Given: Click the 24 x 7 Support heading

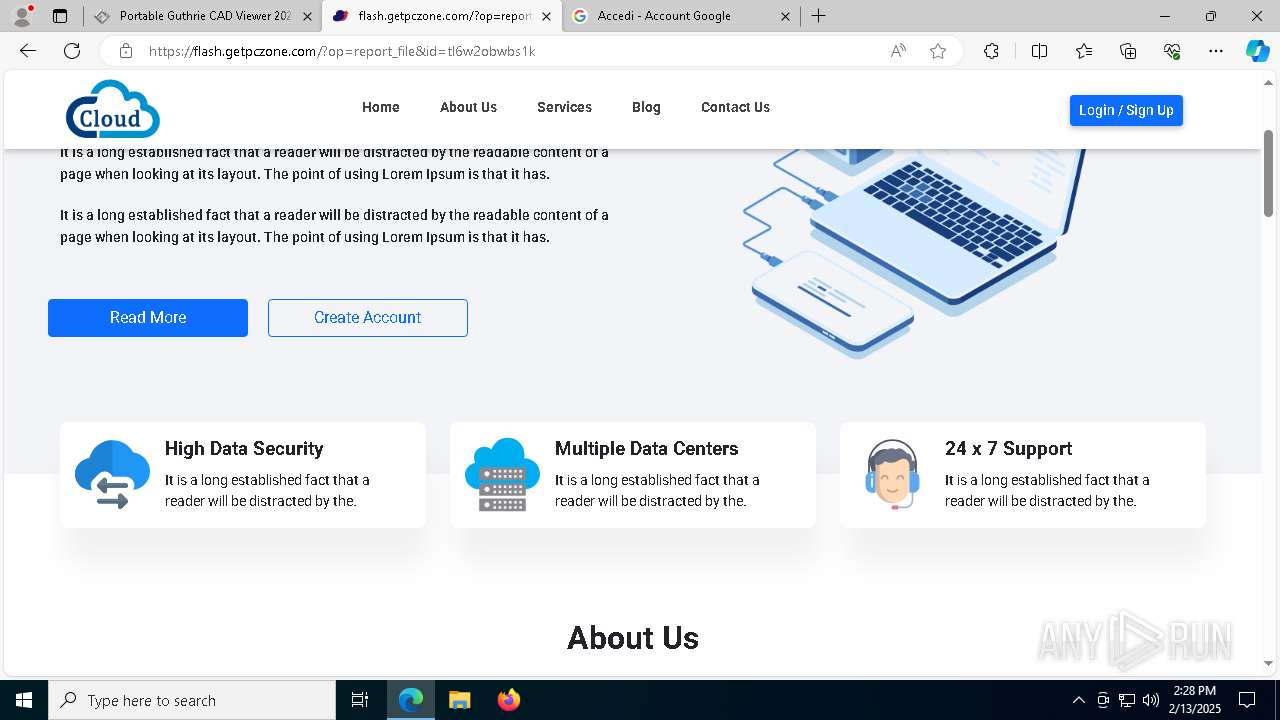Looking at the screenshot, I should [1008, 449].
